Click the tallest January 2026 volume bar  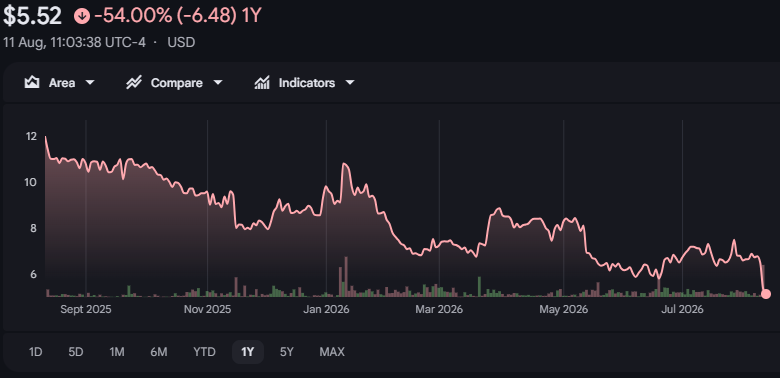click(346, 277)
